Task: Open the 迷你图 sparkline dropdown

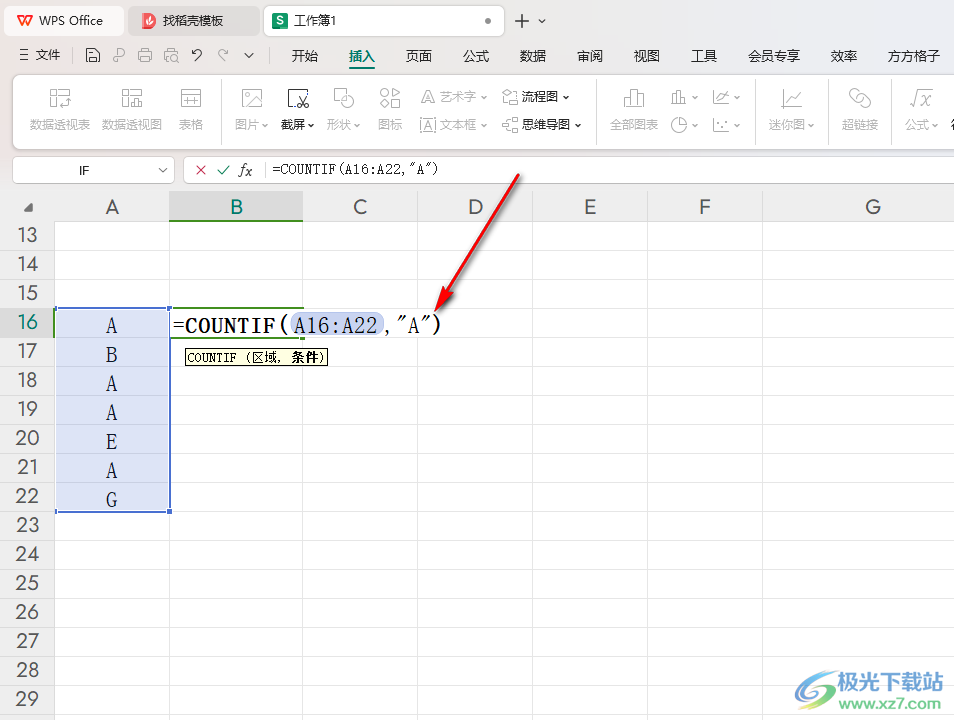Action: coord(792,110)
